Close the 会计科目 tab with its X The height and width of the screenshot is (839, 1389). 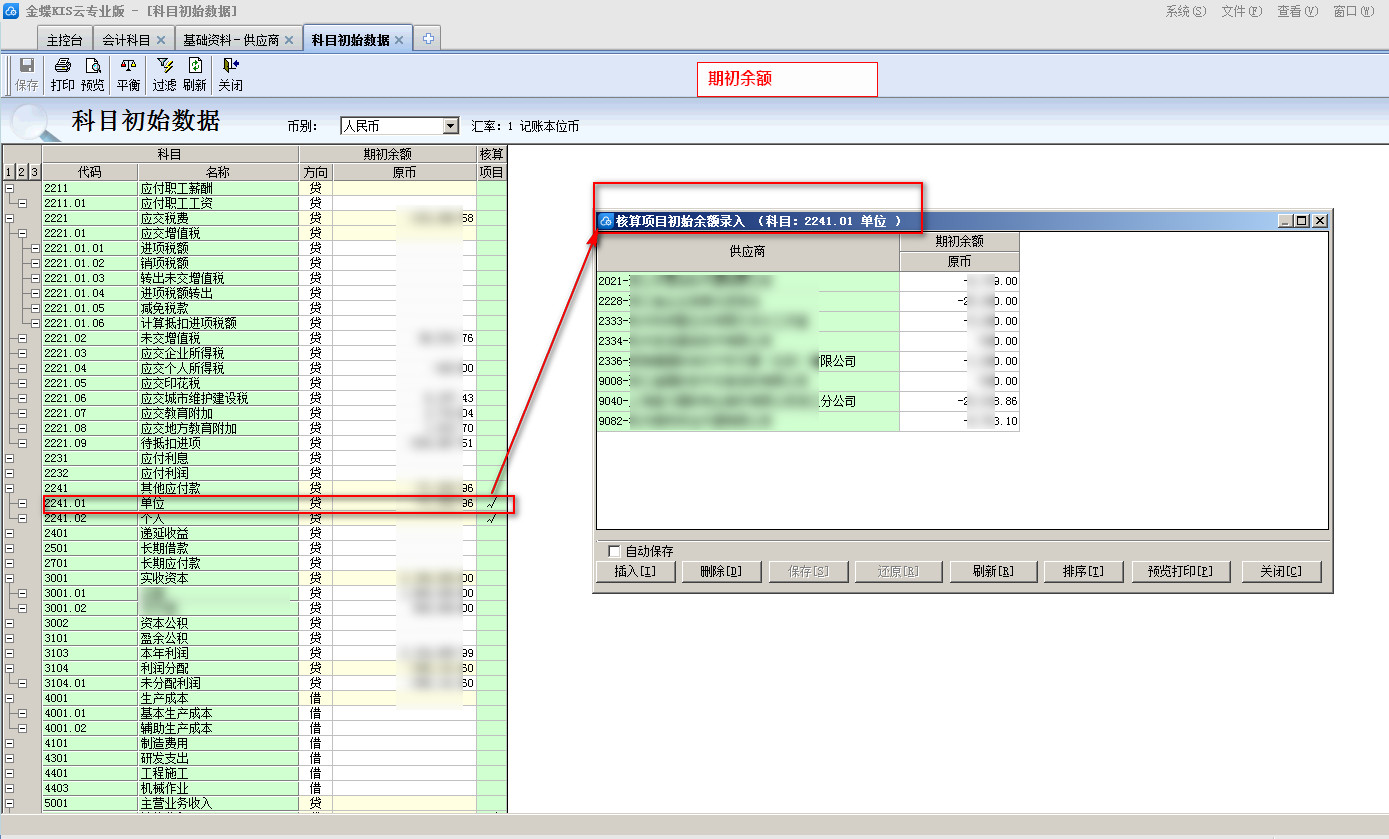point(161,40)
